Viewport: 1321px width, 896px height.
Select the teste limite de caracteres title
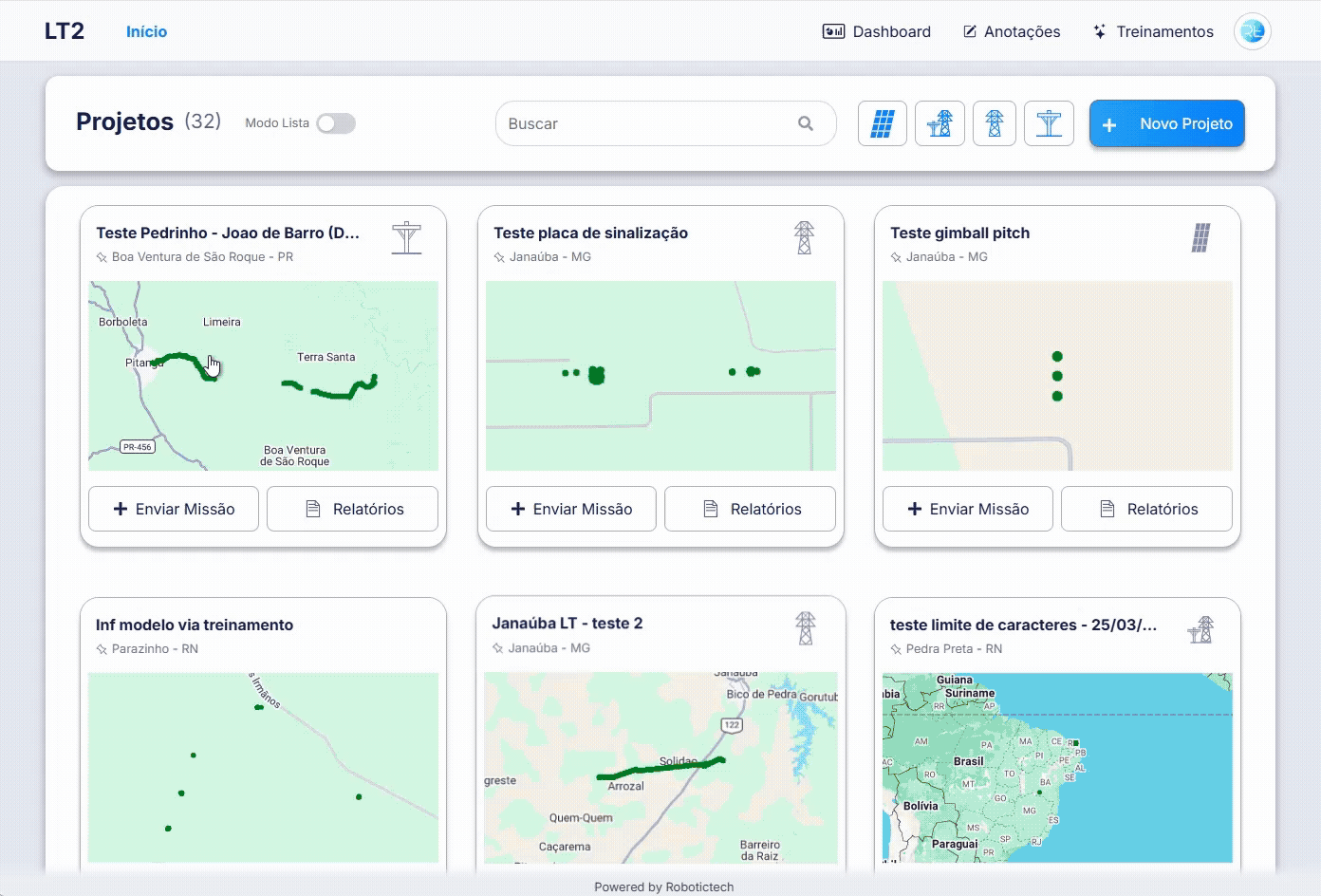(1023, 625)
